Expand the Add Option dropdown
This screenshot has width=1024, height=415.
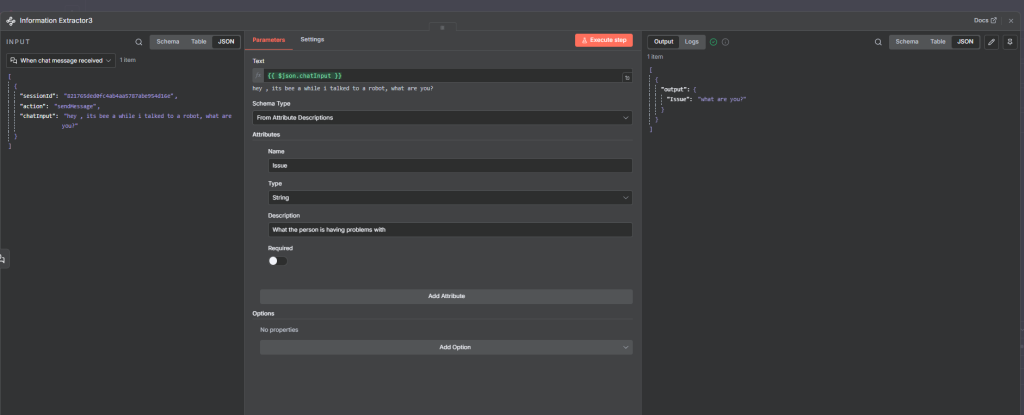pyautogui.click(x=446, y=347)
